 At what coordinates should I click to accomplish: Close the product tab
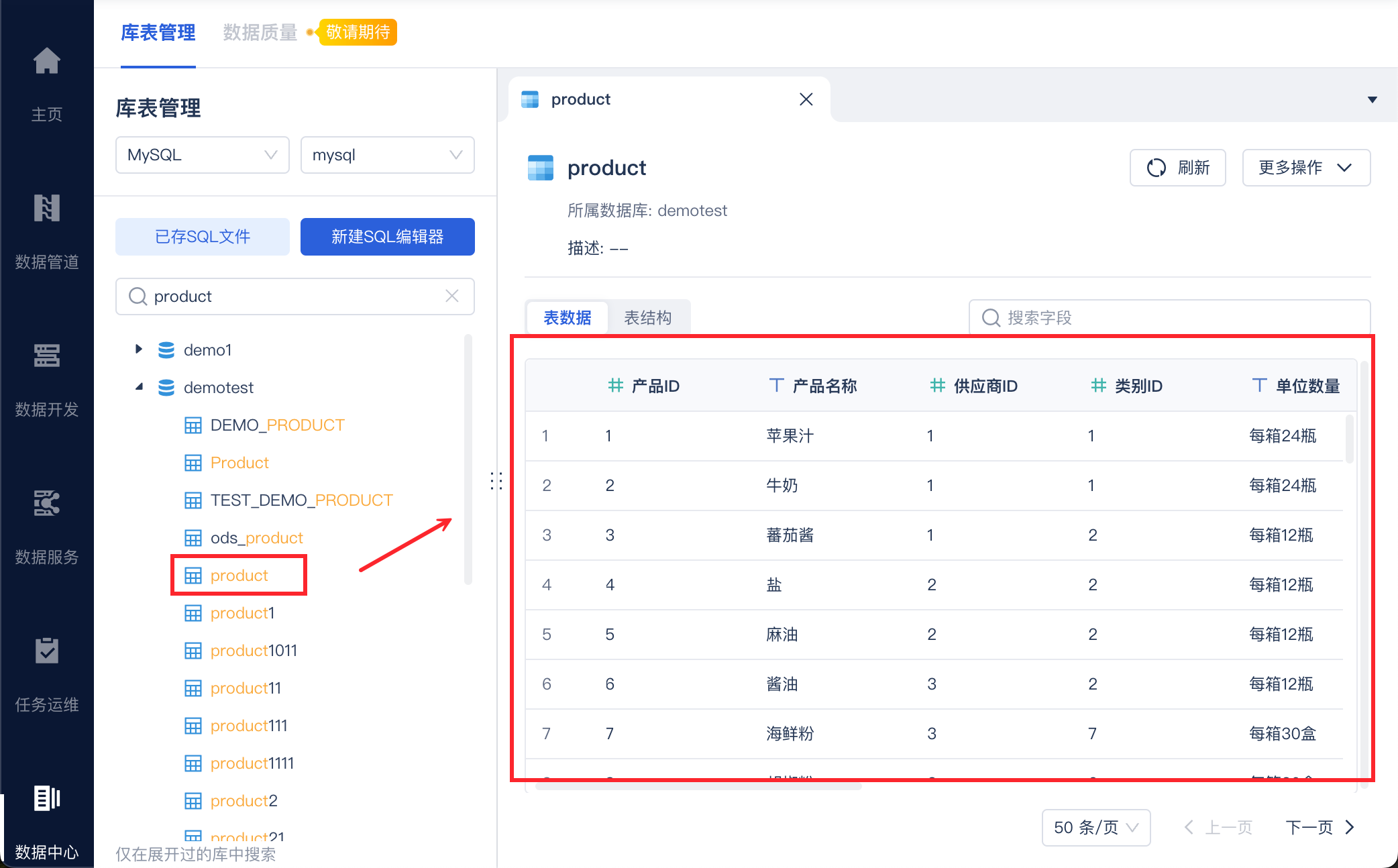[x=806, y=100]
